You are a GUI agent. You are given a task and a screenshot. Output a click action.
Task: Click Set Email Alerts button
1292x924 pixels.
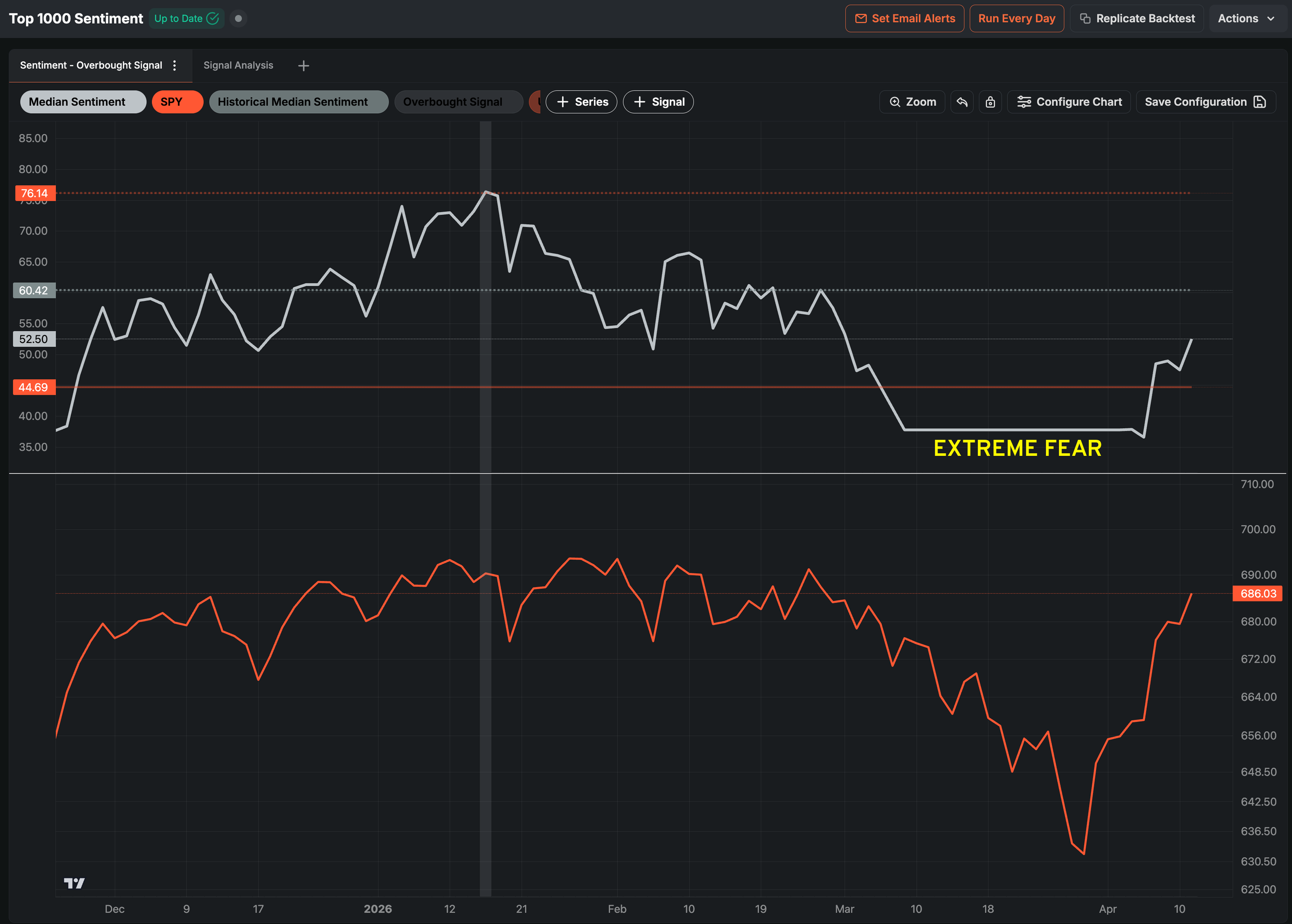tap(904, 19)
